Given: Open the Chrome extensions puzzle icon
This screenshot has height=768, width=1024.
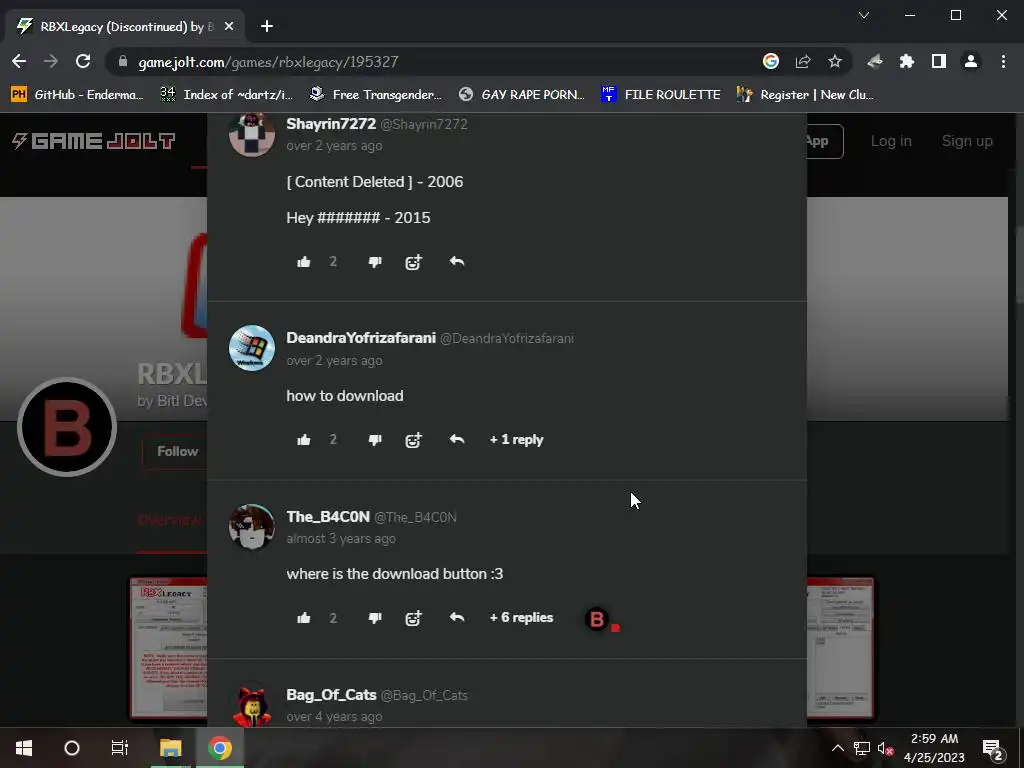Looking at the screenshot, I should [906, 61].
